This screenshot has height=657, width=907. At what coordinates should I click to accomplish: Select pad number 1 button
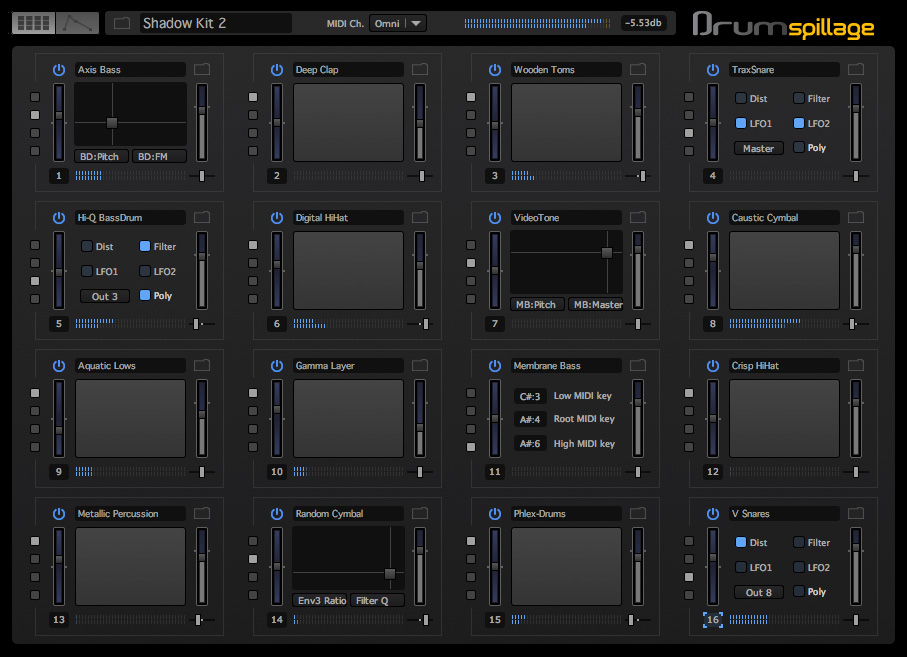point(58,176)
